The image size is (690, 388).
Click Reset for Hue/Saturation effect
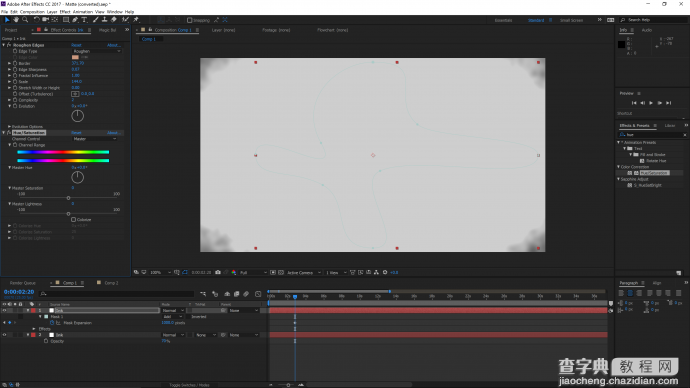(76, 132)
